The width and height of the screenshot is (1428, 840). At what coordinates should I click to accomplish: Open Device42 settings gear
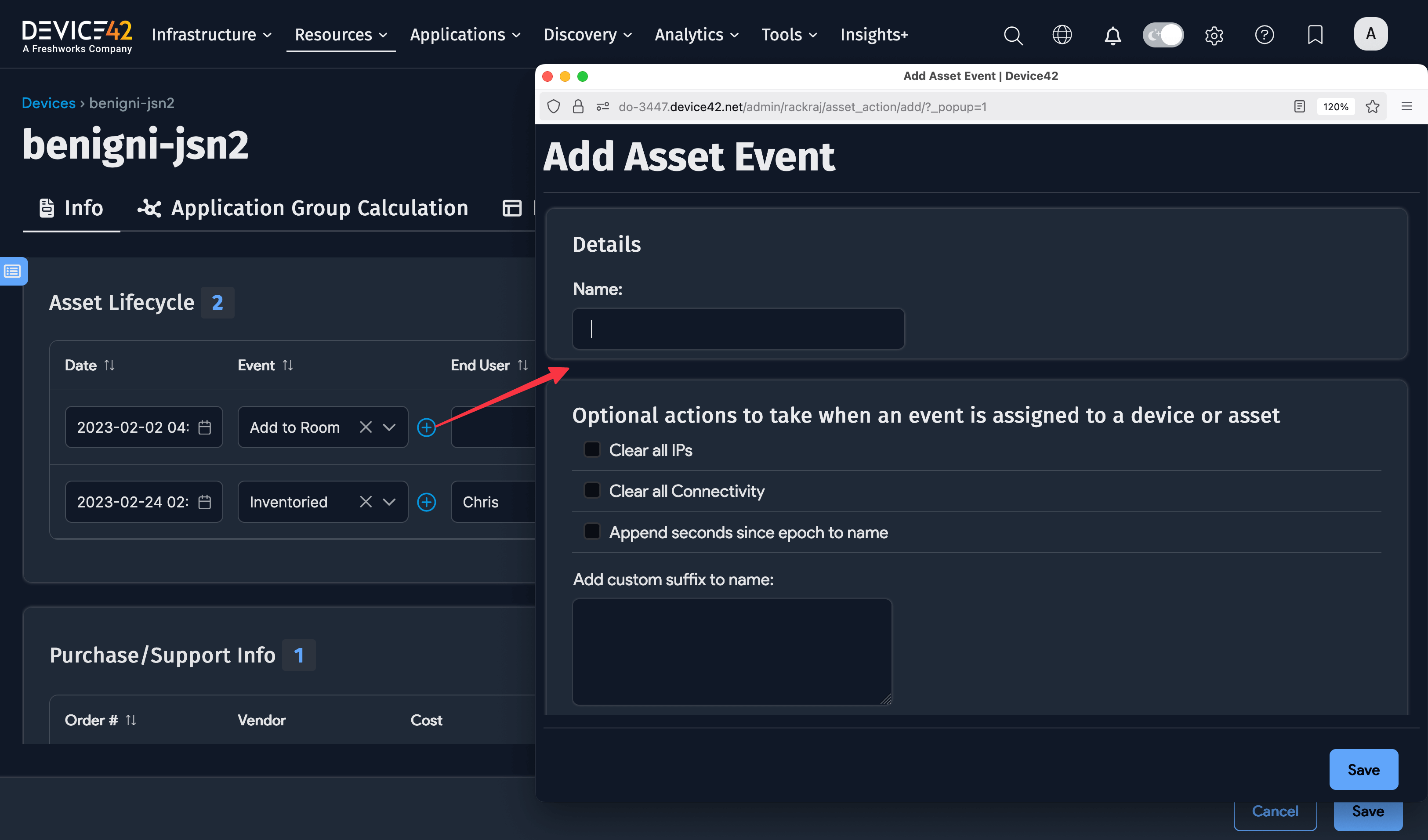point(1214,35)
